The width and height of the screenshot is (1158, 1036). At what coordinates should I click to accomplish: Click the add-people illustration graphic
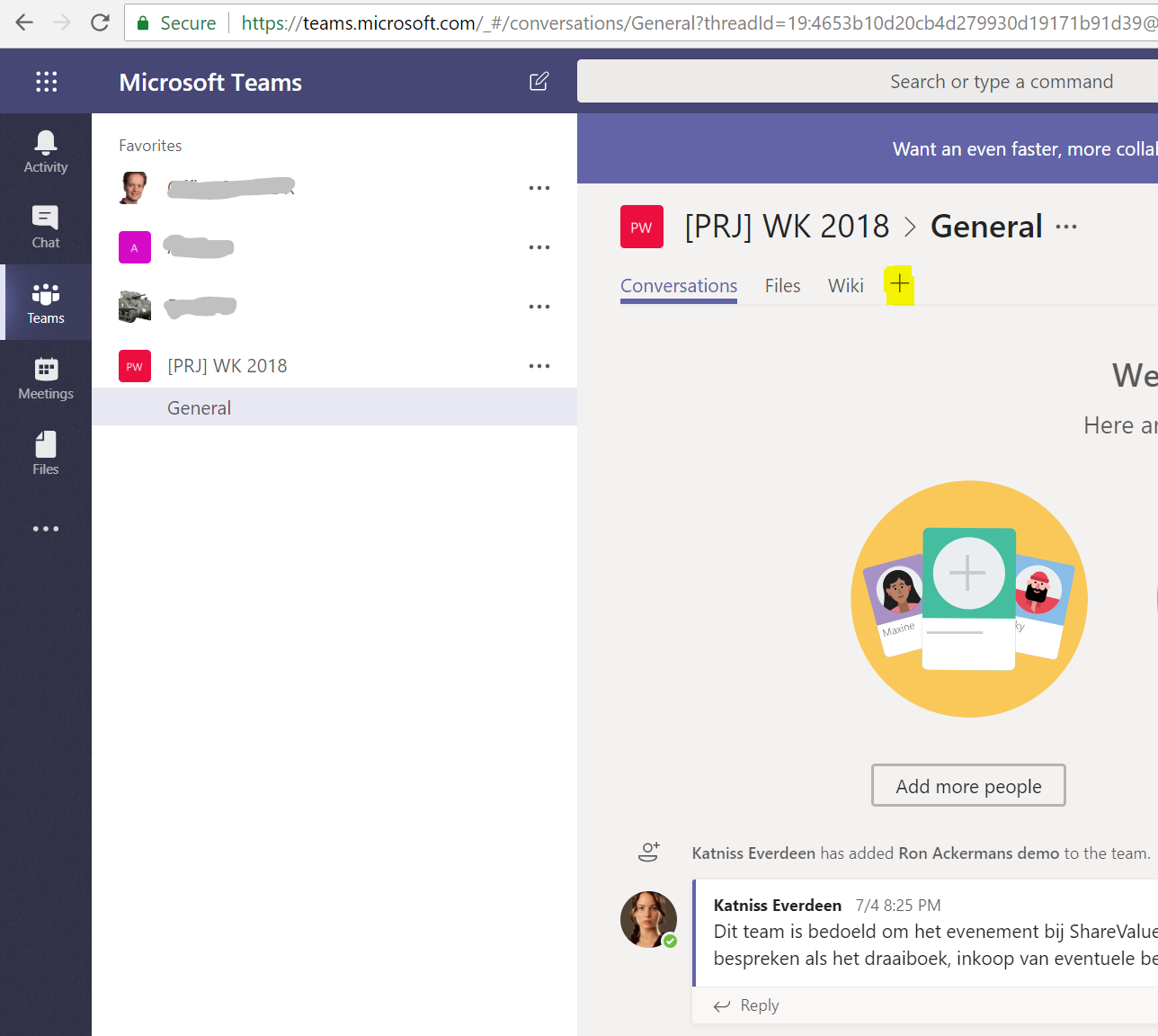969,599
